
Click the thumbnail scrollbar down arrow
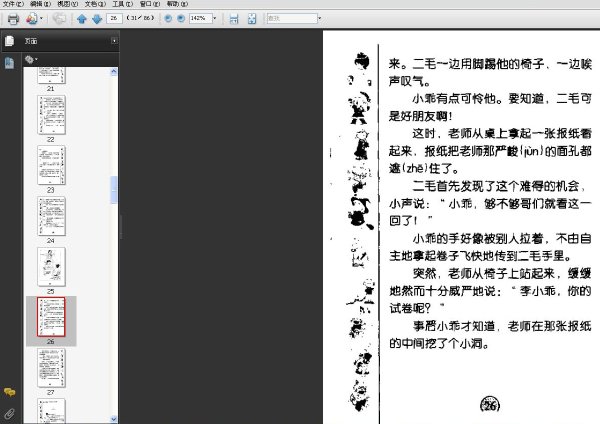[114, 419]
